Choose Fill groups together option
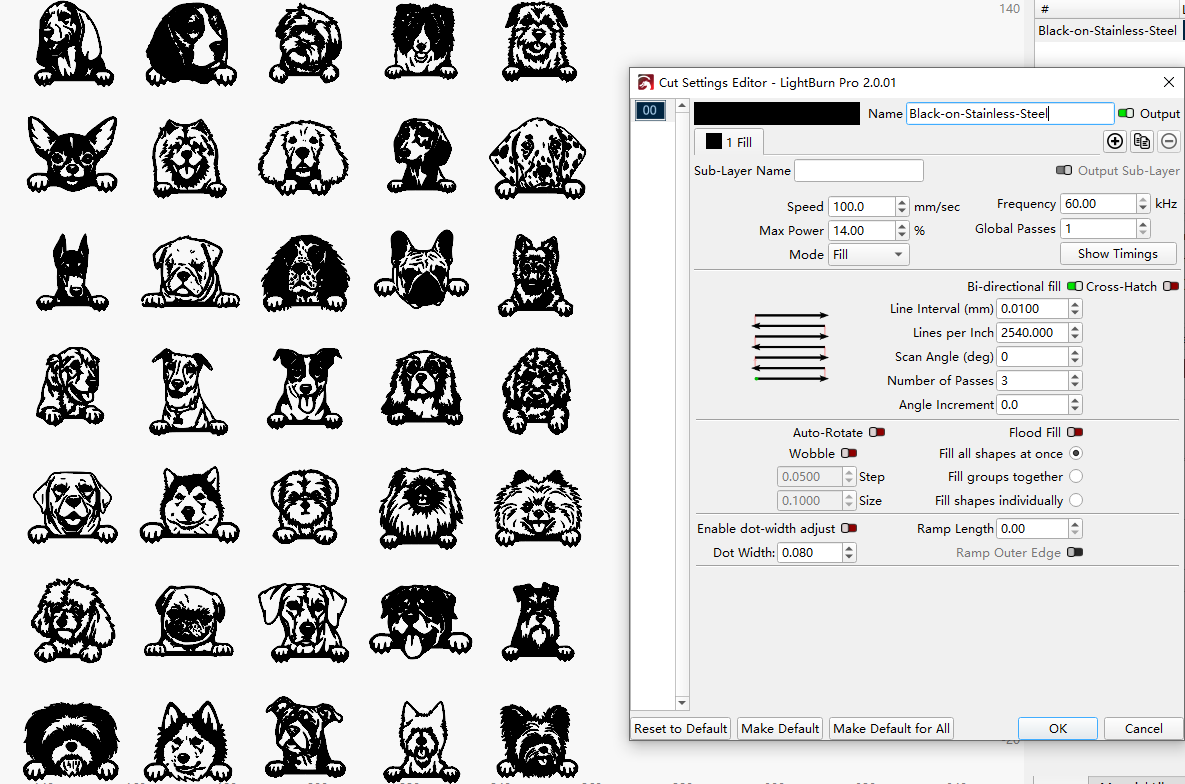The width and height of the screenshot is (1185, 784). tap(1076, 477)
